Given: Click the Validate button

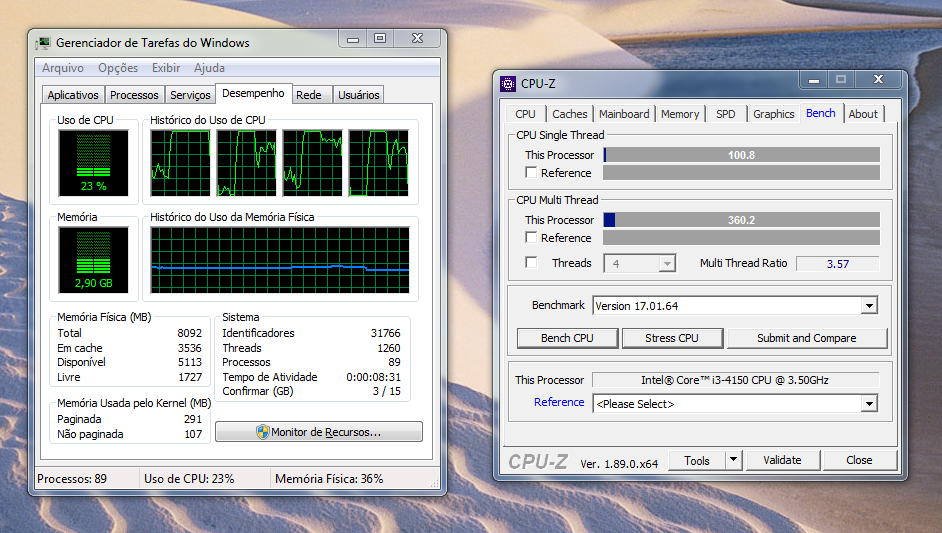Looking at the screenshot, I should point(782,460).
